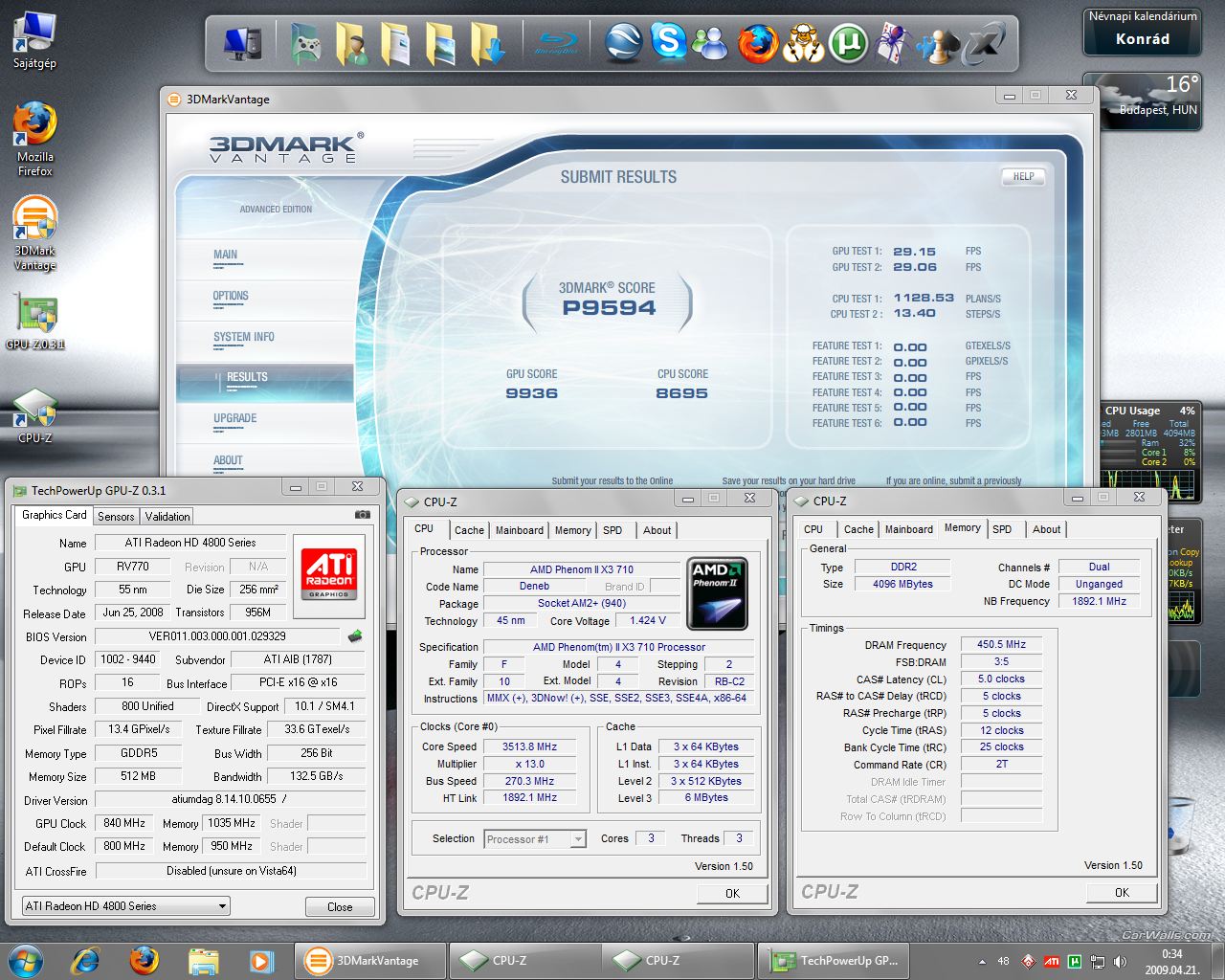Viewport: 1225px width, 980px height.
Task: Click the Close button in GPU-Z
Action: point(340,906)
